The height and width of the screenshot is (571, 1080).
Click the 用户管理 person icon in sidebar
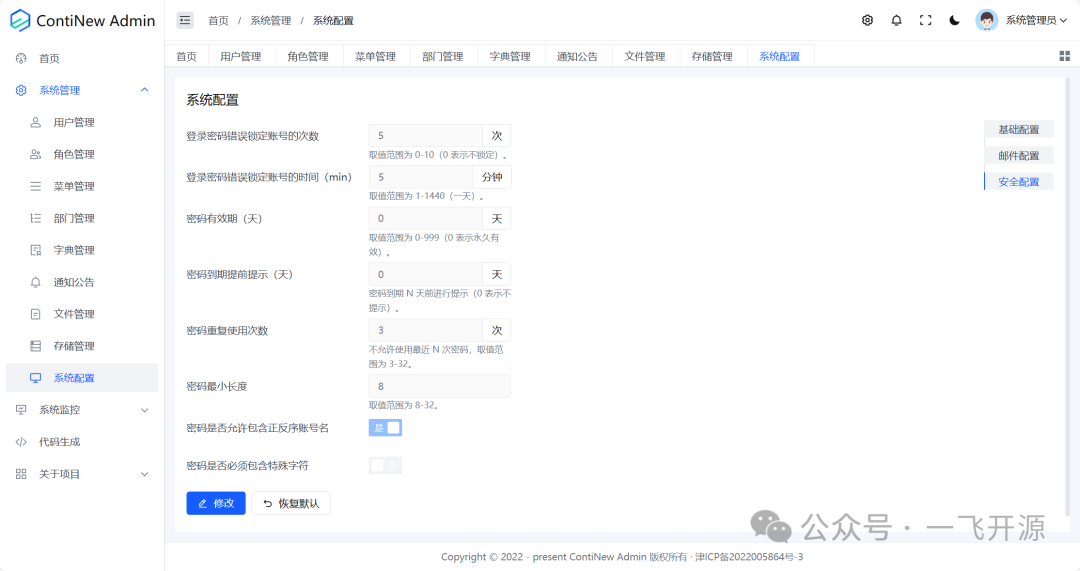point(36,122)
